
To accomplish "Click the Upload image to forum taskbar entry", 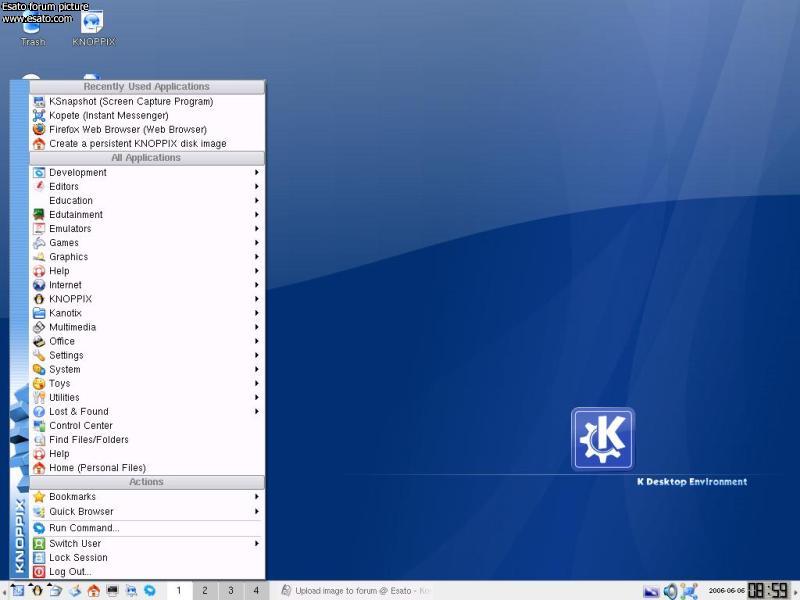I will 356,590.
